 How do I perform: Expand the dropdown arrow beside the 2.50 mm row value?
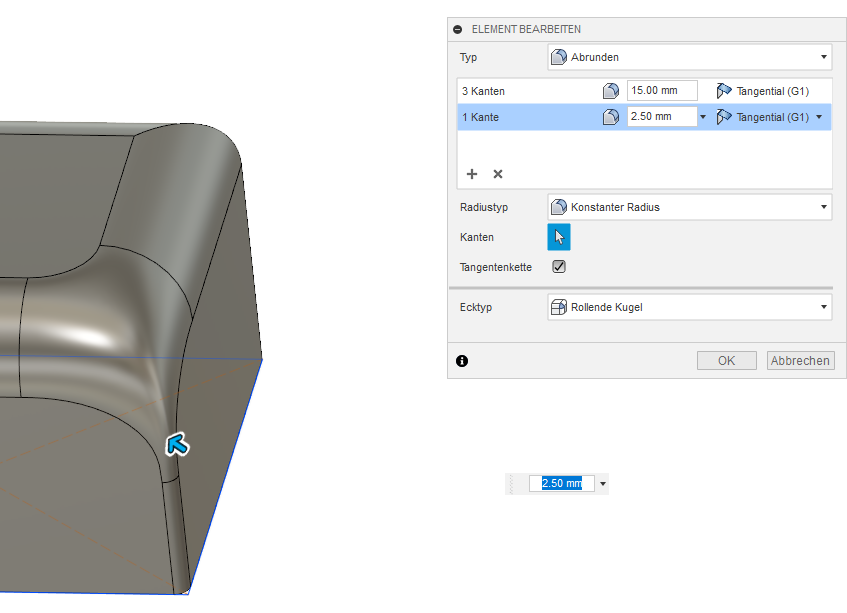703,116
